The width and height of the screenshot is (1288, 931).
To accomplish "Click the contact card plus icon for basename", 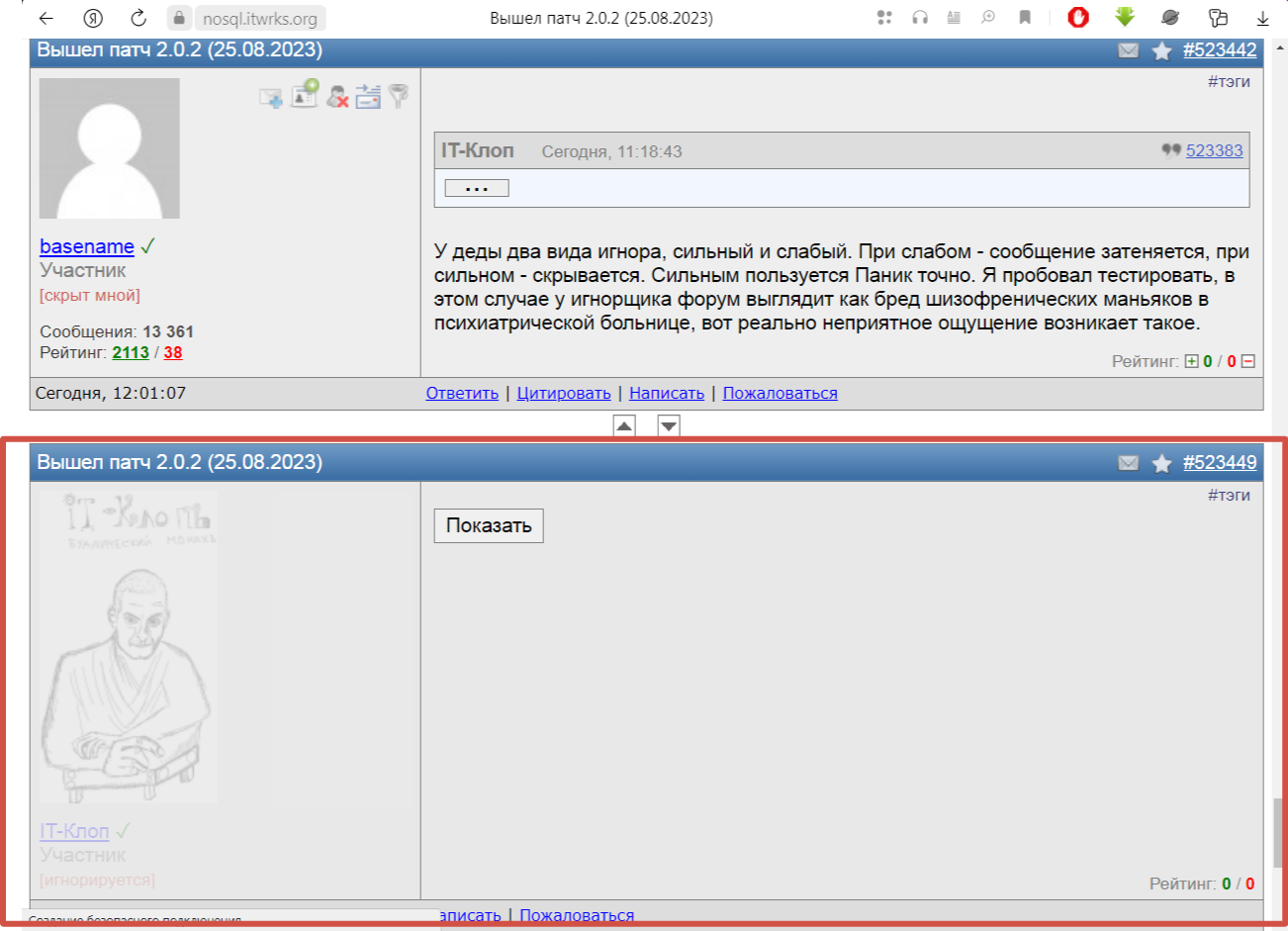I will coord(305,94).
